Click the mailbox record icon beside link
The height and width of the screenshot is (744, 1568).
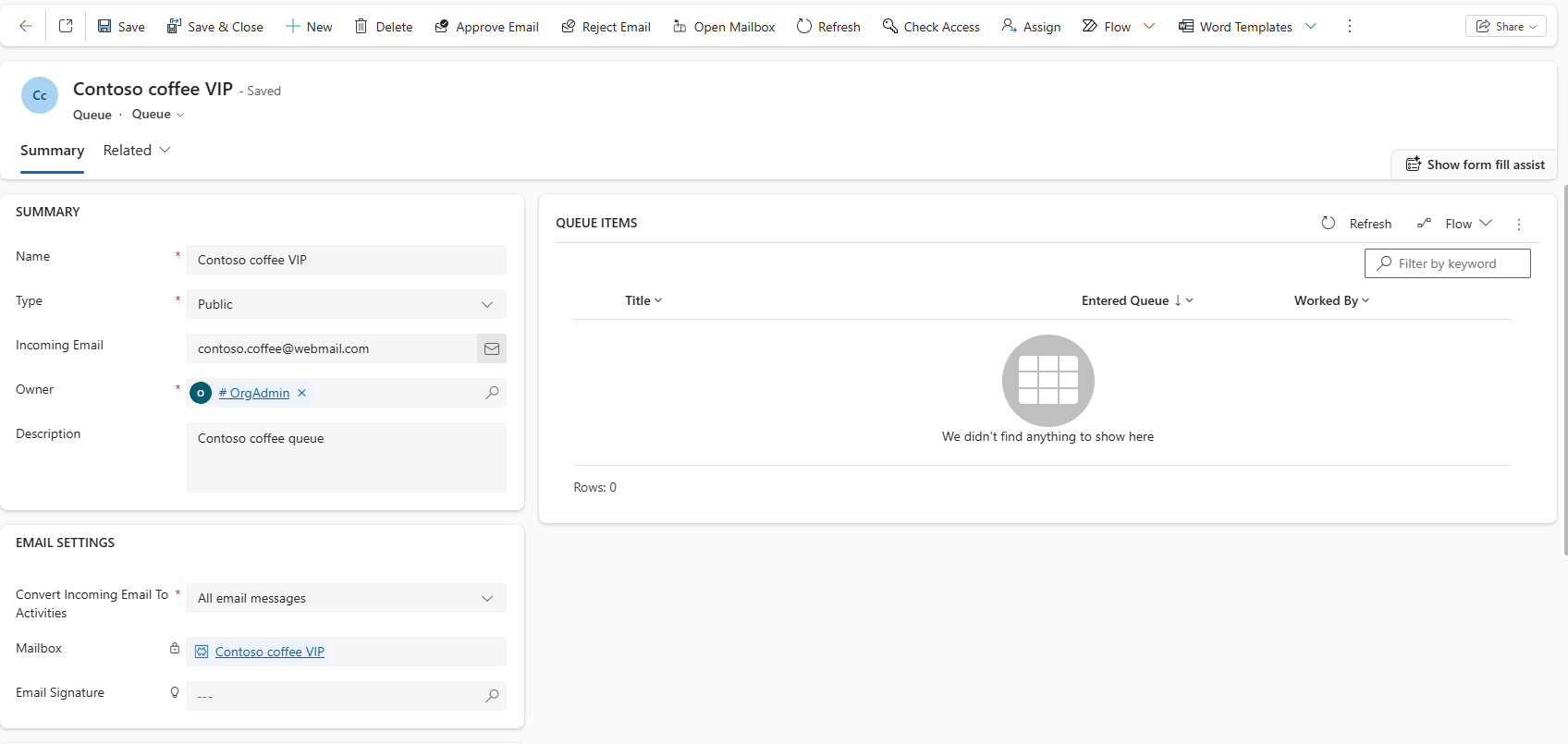point(202,652)
